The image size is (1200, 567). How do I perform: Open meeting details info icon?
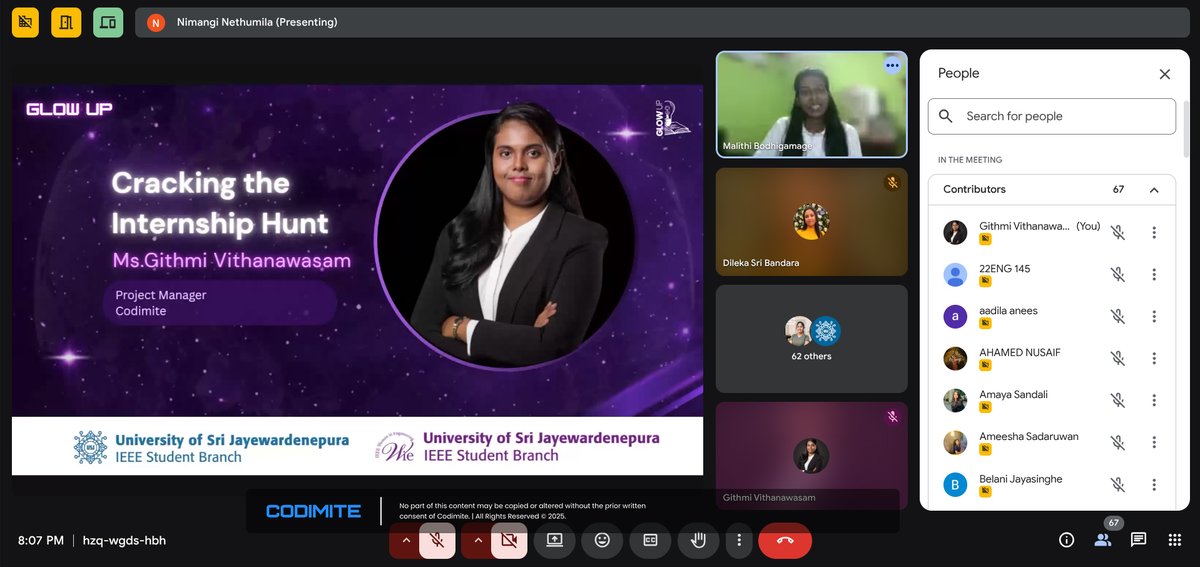pos(1067,540)
